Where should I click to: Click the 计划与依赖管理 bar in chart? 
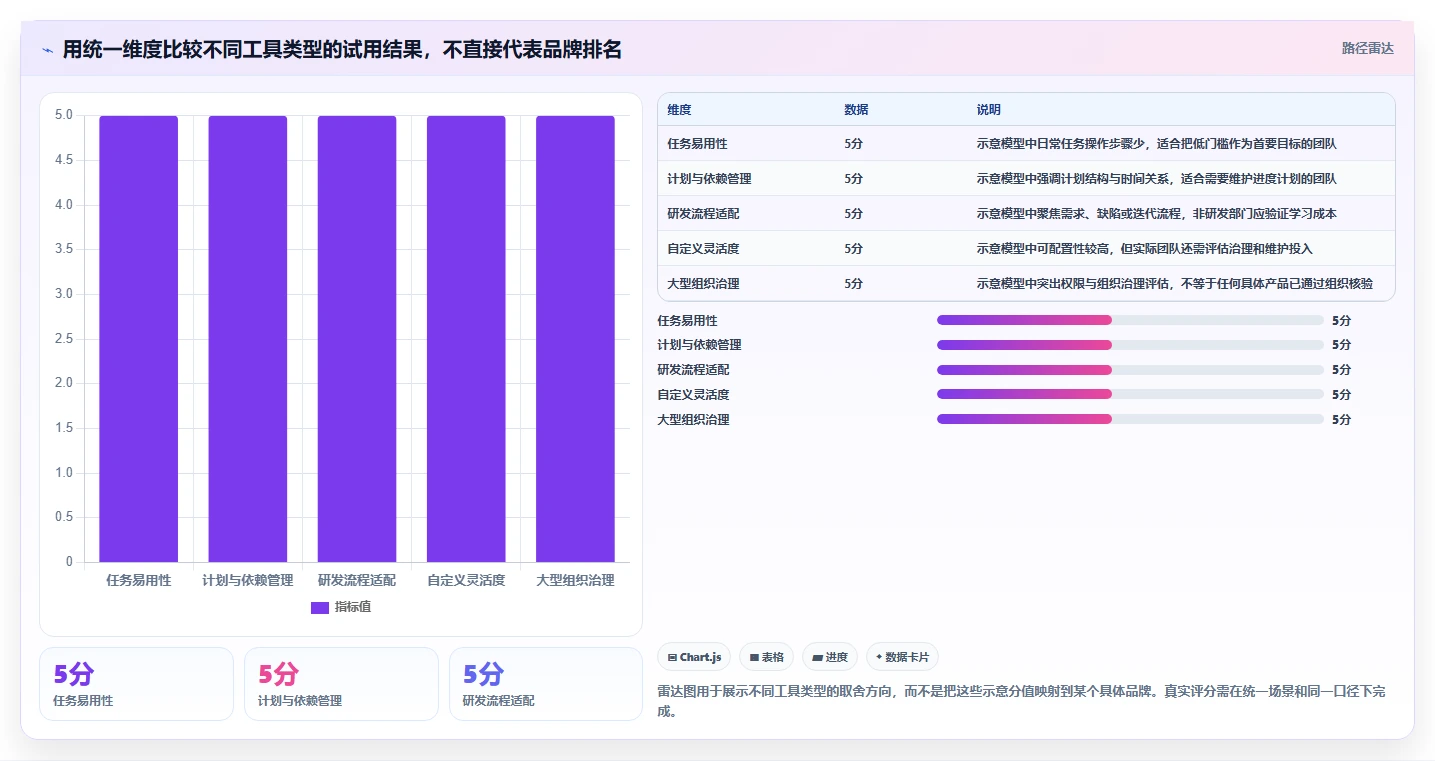[248, 338]
